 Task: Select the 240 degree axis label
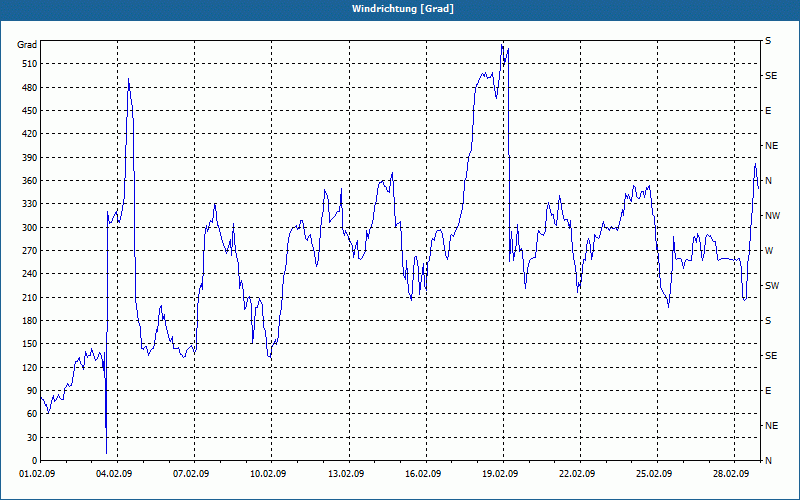pos(30,274)
